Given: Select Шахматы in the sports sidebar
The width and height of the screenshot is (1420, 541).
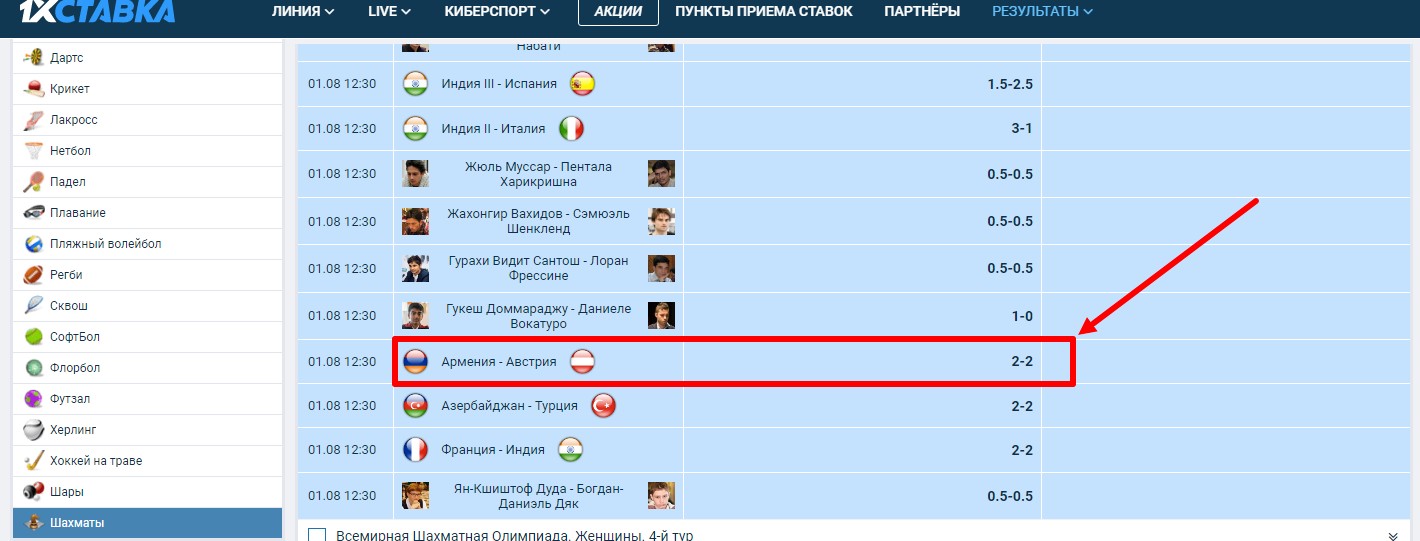Looking at the screenshot, I should [x=77, y=523].
